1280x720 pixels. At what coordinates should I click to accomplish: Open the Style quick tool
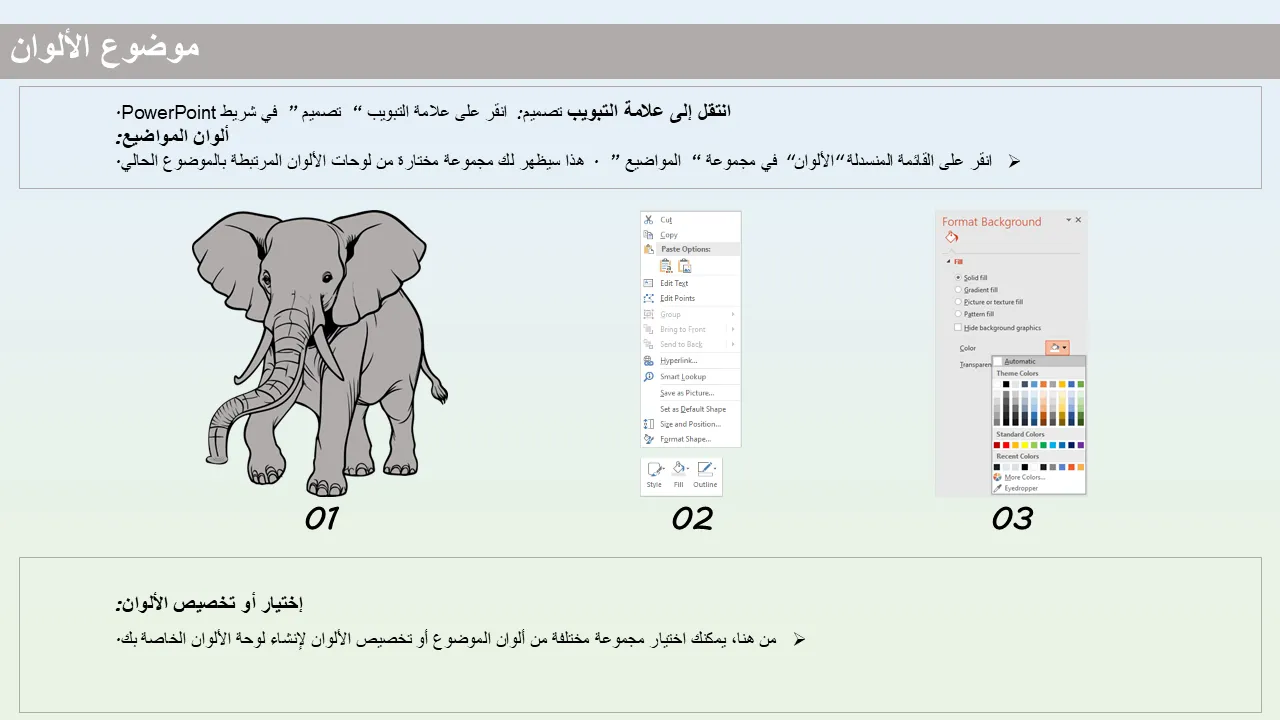pos(654,470)
